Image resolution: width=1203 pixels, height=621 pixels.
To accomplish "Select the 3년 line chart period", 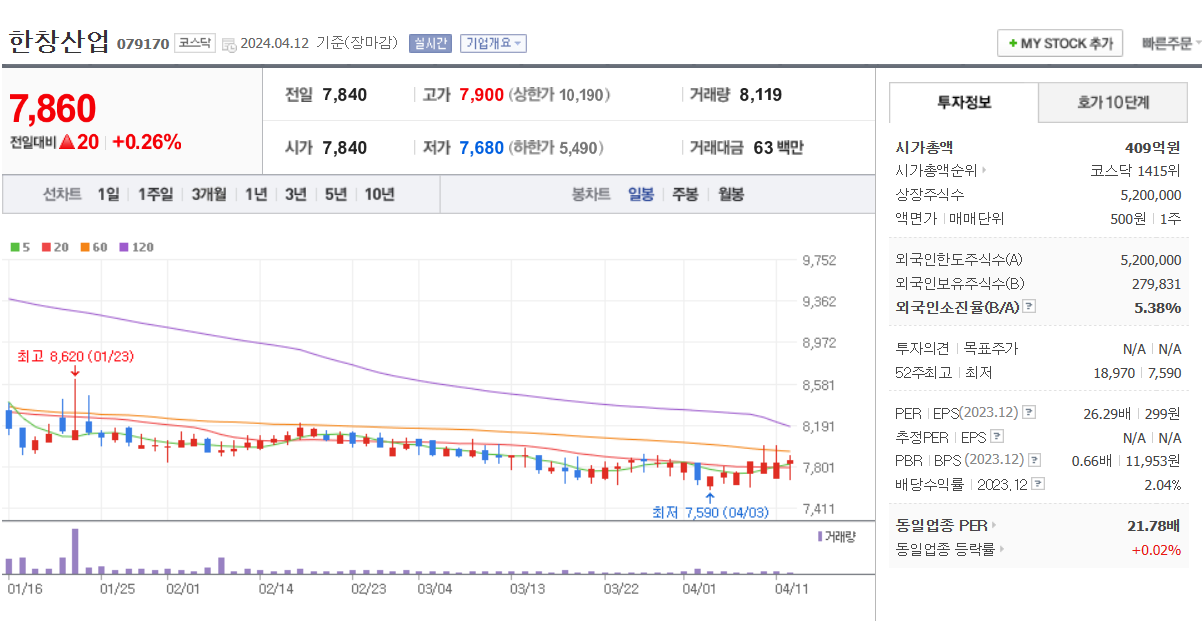I will (x=295, y=194).
